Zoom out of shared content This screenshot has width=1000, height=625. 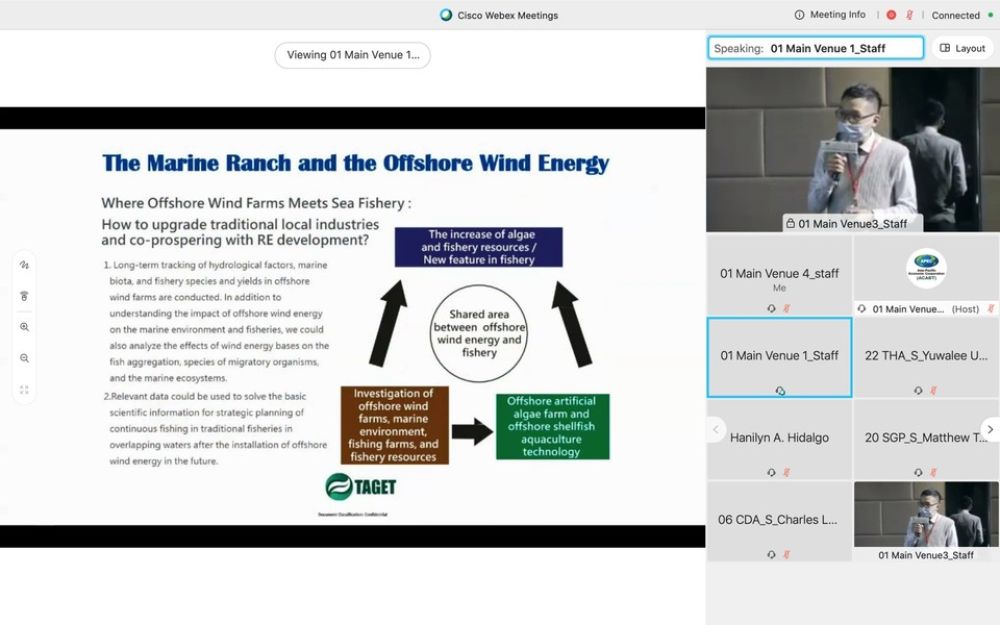[x=24, y=358]
